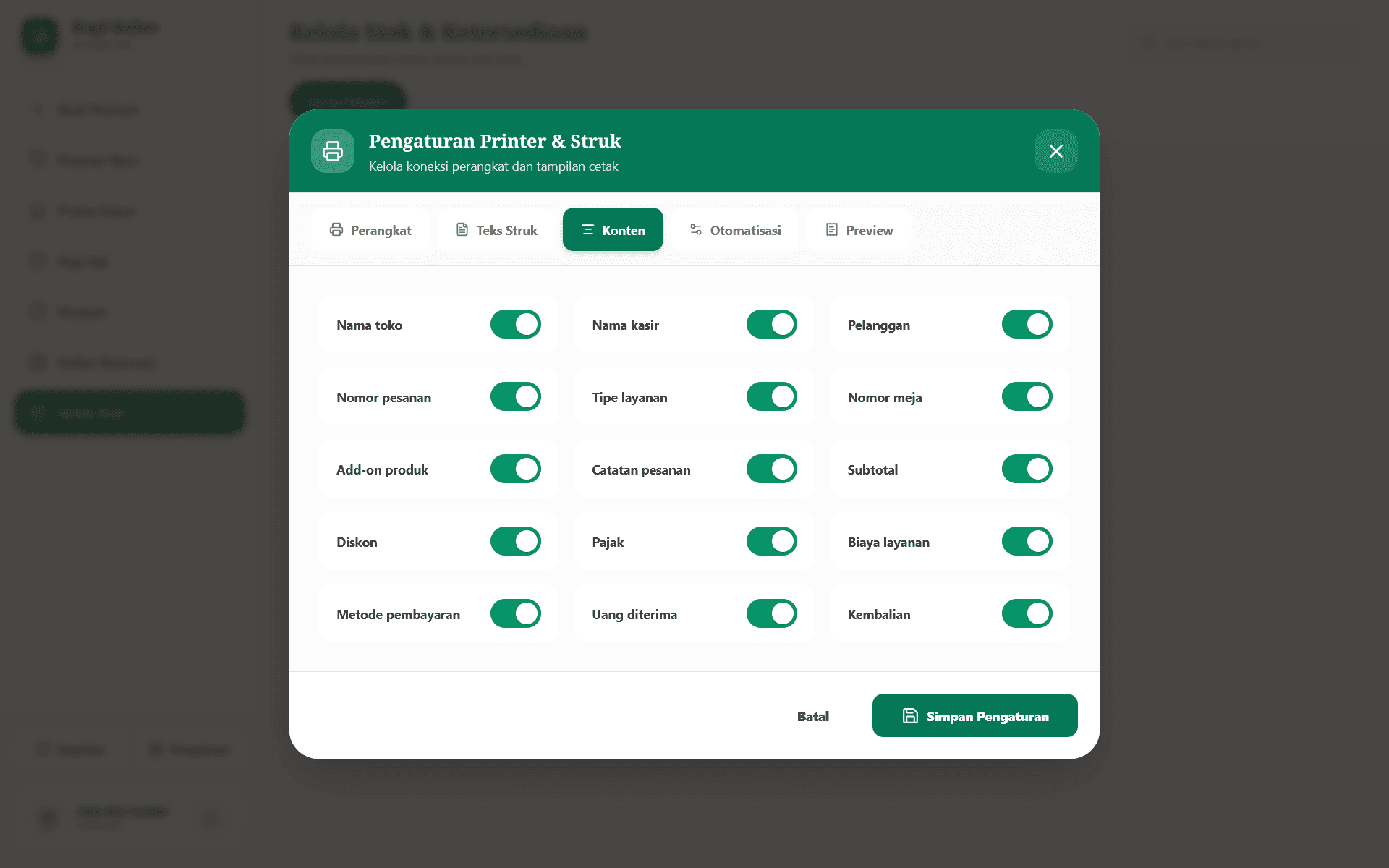Viewport: 1389px width, 868px height.
Task: Switch off Metode pembayaran
Action: coord(516,614)
